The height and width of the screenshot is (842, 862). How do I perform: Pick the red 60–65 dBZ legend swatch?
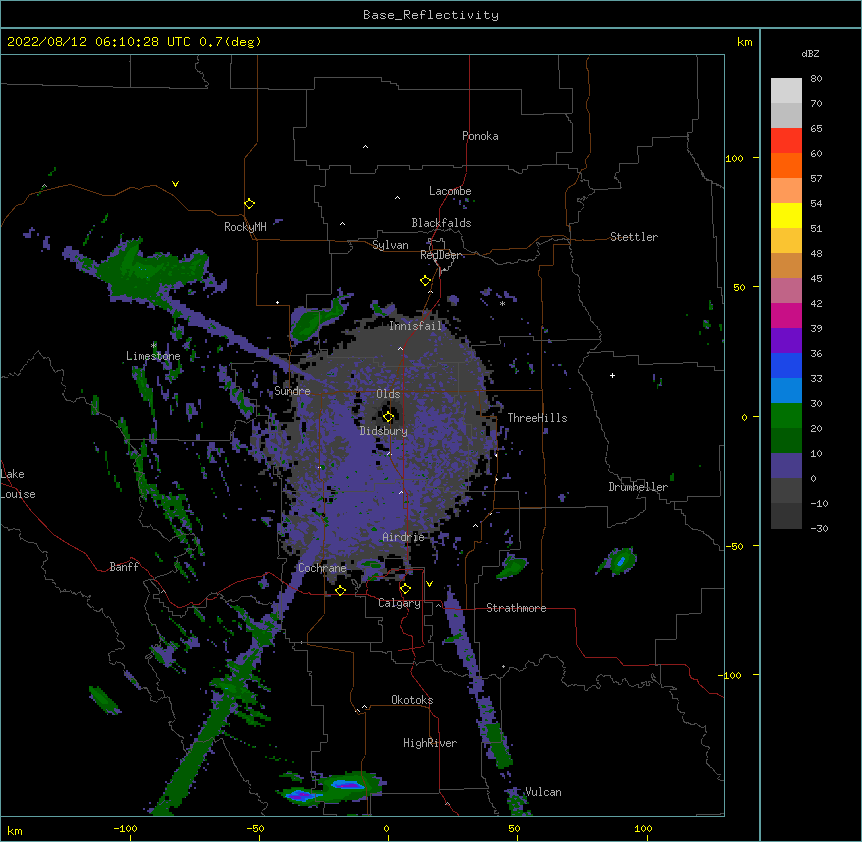pyautogui.click(x=786, y=141)
